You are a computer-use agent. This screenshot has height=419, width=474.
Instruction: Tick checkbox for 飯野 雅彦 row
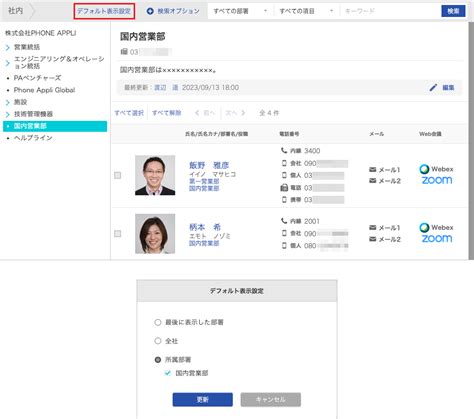click(118, 175)
